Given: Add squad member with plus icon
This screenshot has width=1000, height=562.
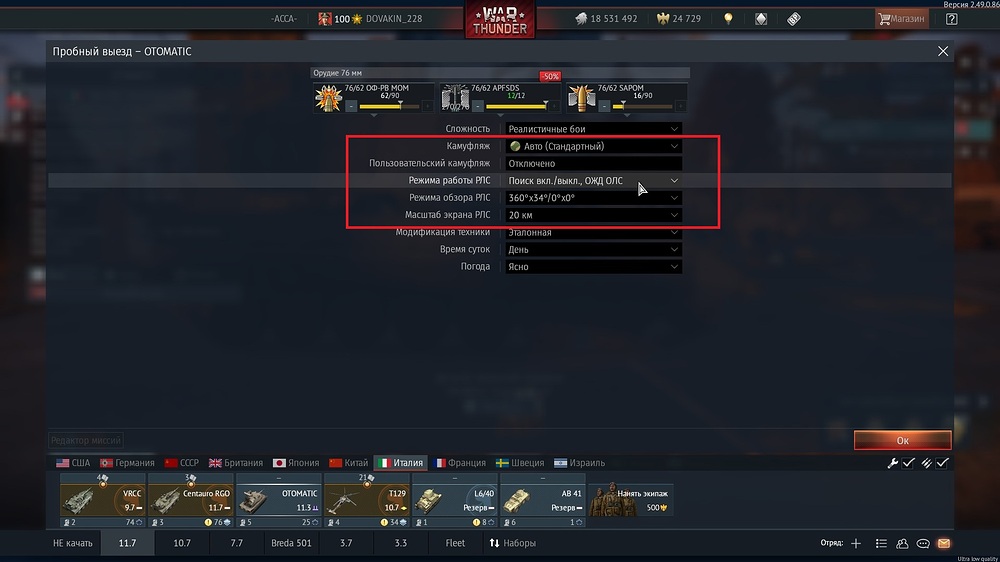Looking at the screenshot, I should (856, 544).
